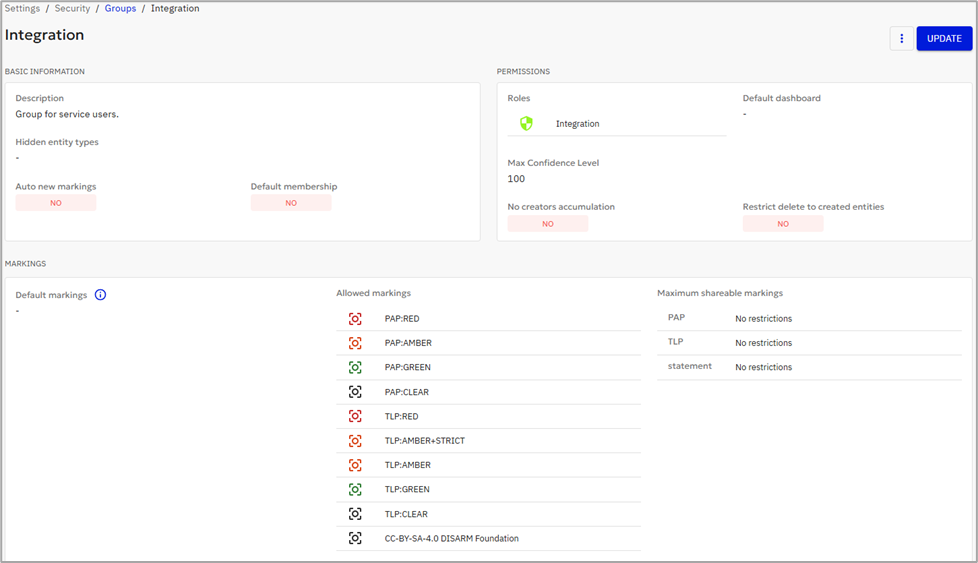
Task: Click the TLP:CLEAR marking icon
Action: 355,514
